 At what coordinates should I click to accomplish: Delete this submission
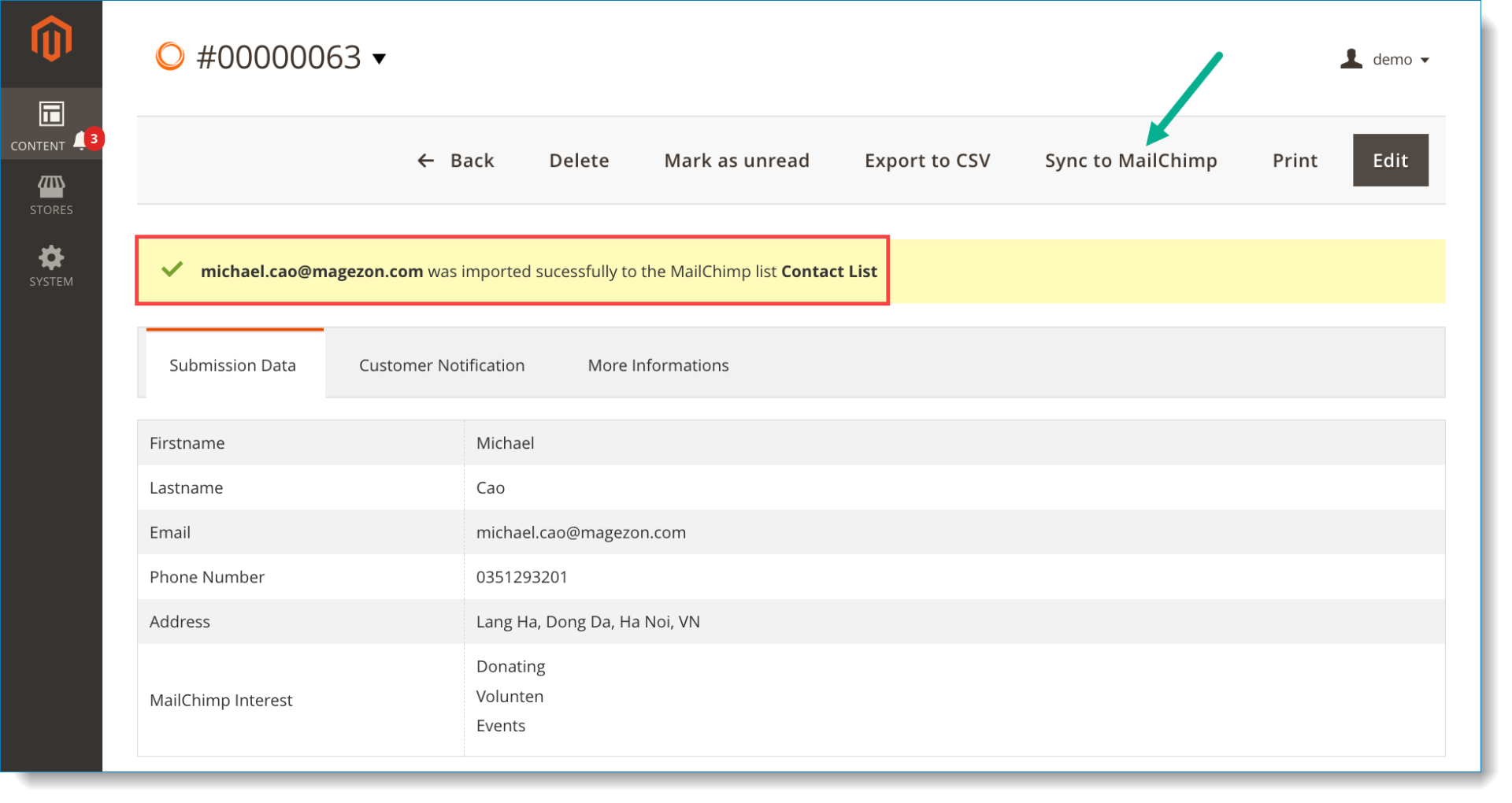click(x=579, y=160)
